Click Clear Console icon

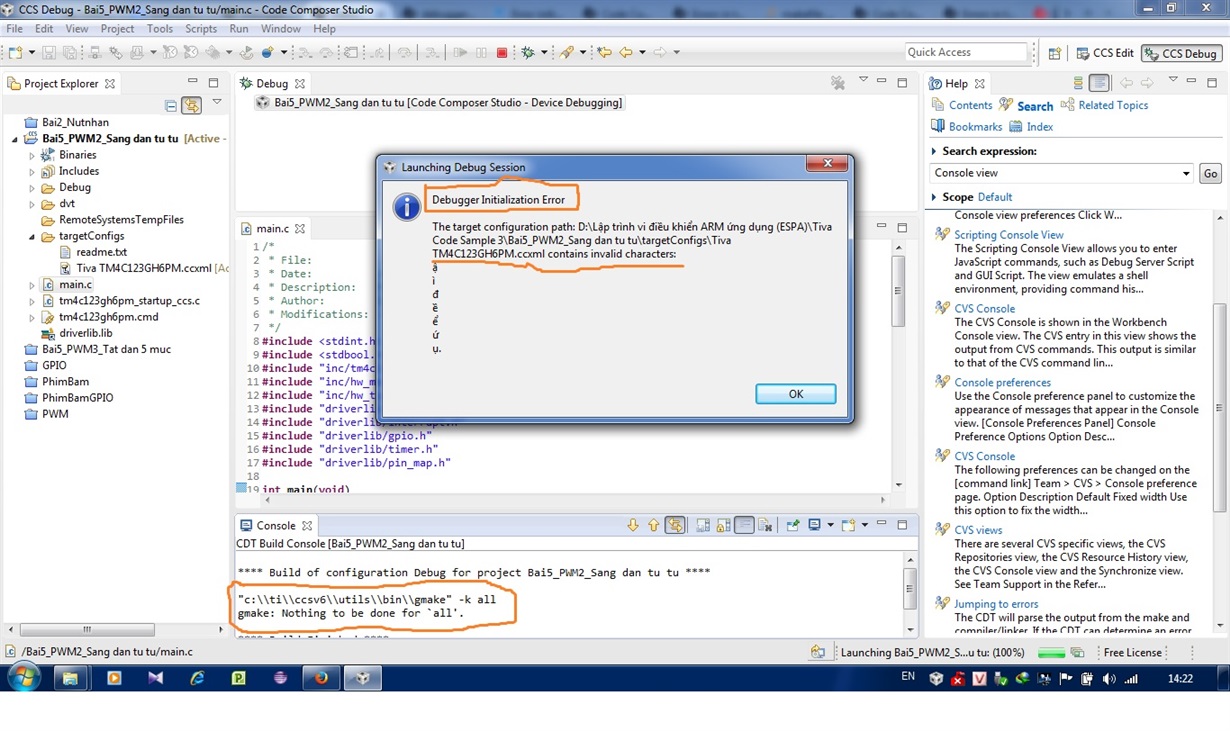coord(765,525)
